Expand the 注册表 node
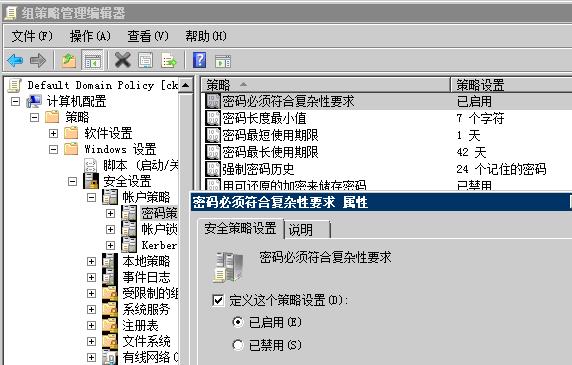This screenshot has height=365, width=572. 92,325
